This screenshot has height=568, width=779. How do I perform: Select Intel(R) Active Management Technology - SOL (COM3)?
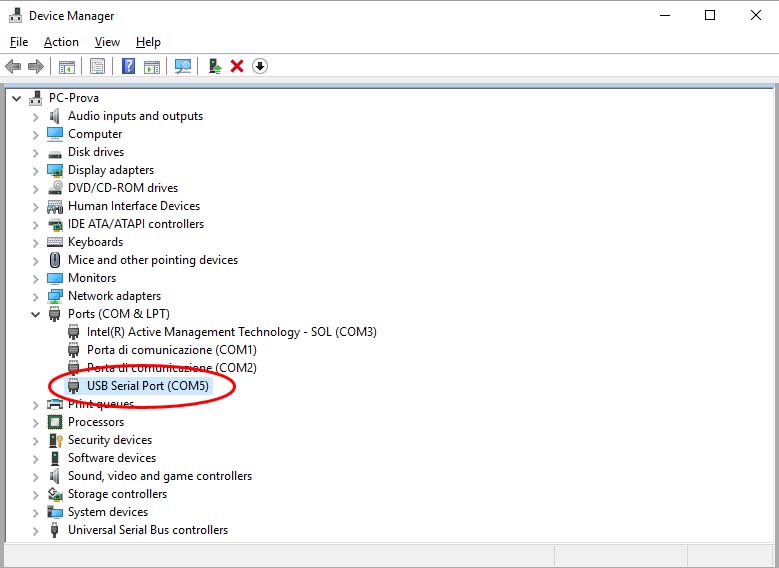(232, 332)
